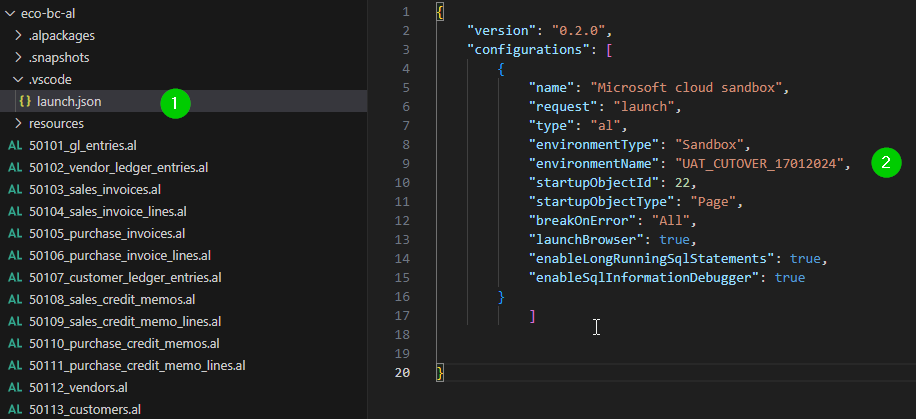Viewport: 916px width, 419px height.
Task: Click the "configurations" key in the editor
Action: 529,50
